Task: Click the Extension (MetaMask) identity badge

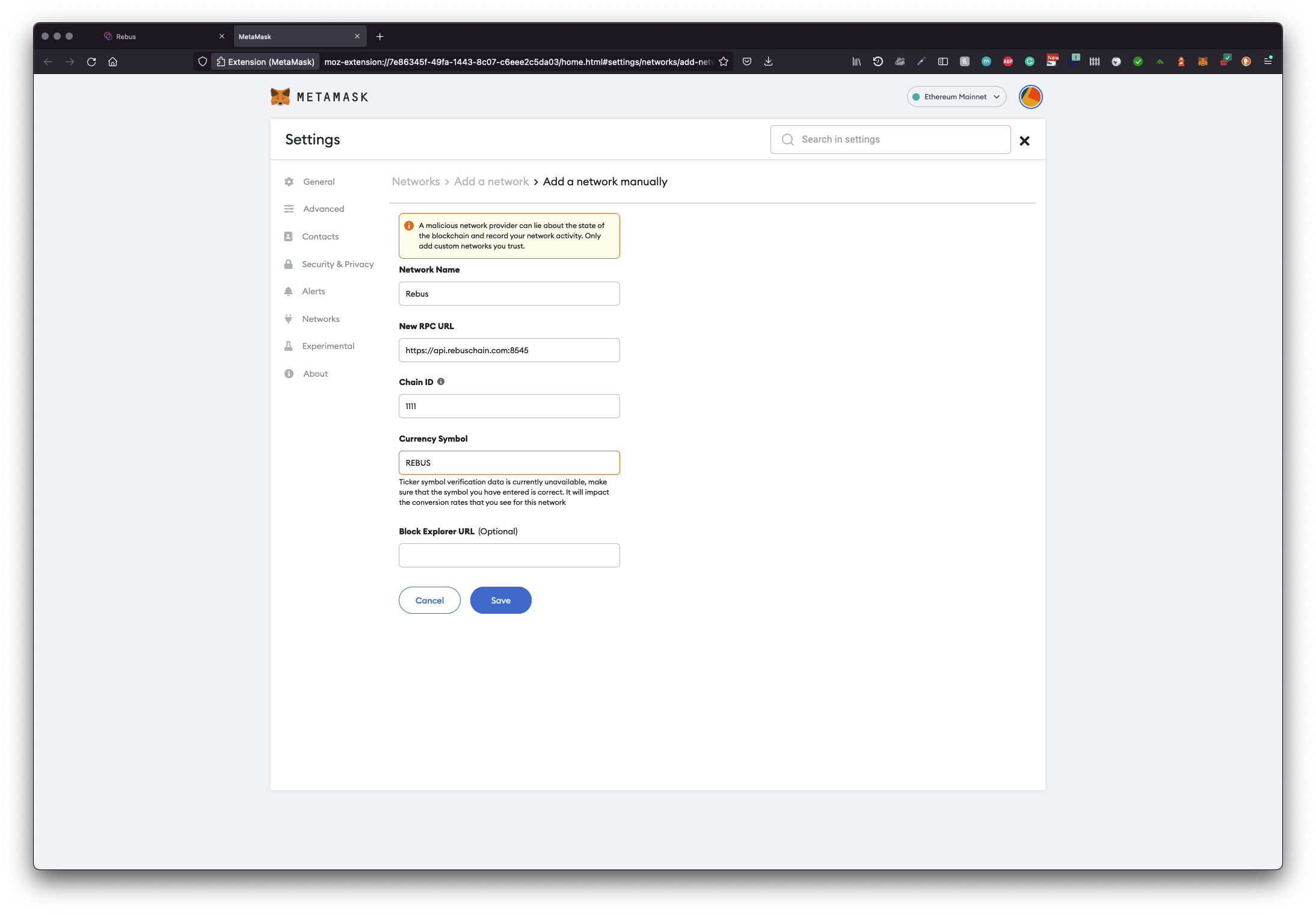Action: click(265, 61)
